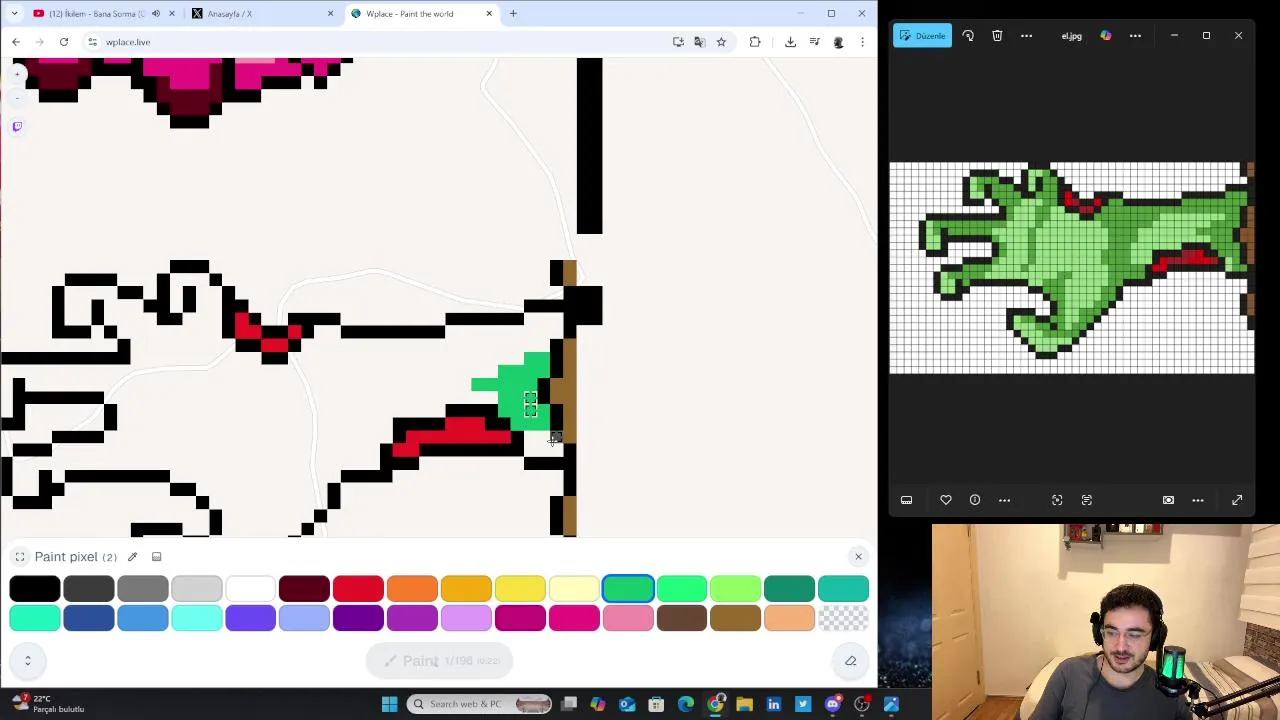Screen dimensions: 1280x720
Task: Show file info in Photos
Action: (975, 500)
